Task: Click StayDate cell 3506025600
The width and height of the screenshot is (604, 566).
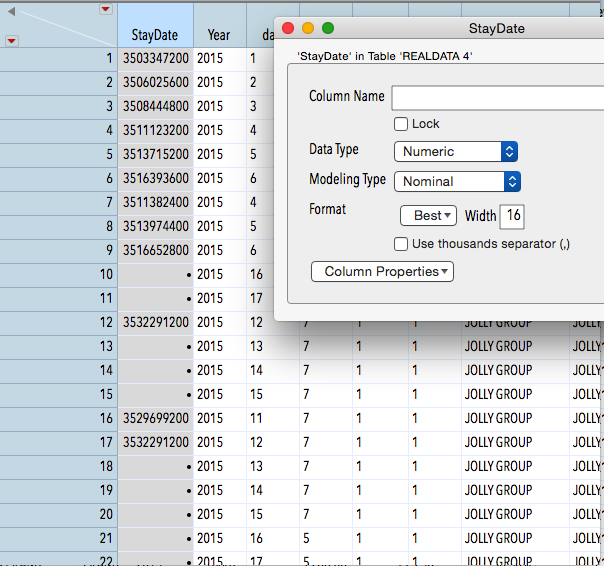Action: coord(156,82)
